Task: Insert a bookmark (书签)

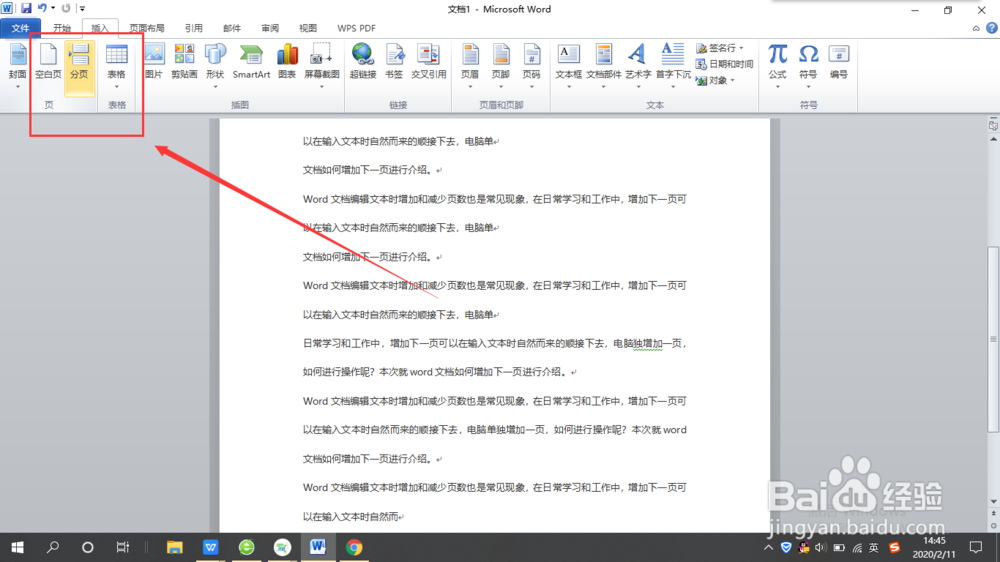Action: (x=394, y=62)
